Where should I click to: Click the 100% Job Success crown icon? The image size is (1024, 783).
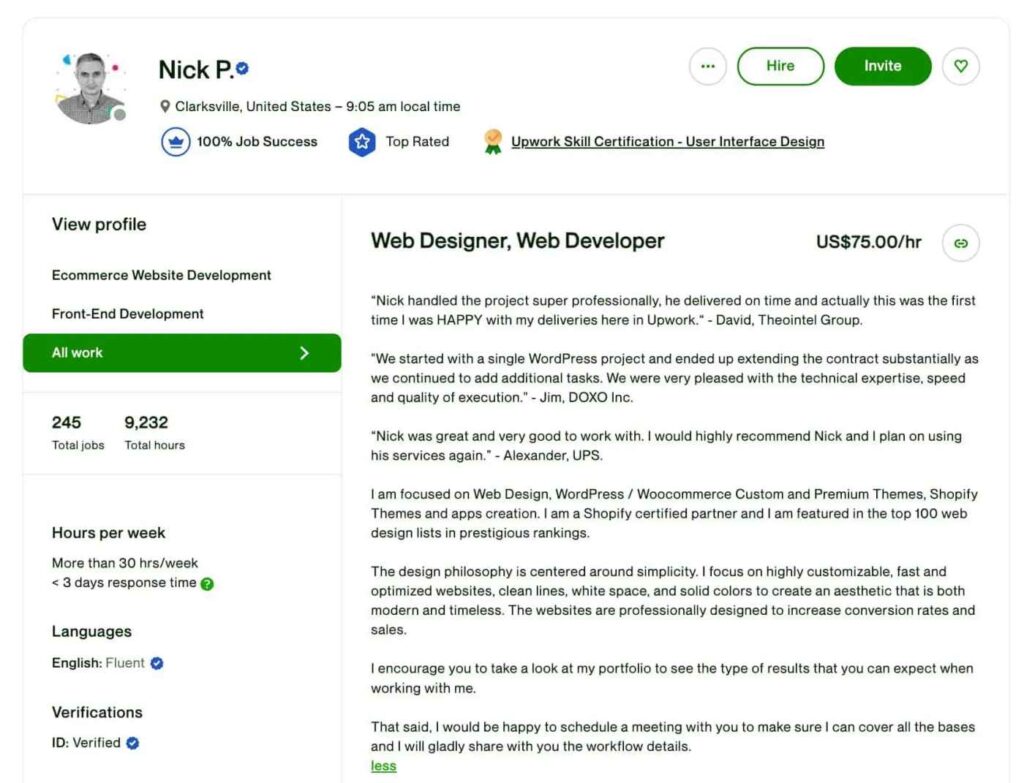pos(175,141)
